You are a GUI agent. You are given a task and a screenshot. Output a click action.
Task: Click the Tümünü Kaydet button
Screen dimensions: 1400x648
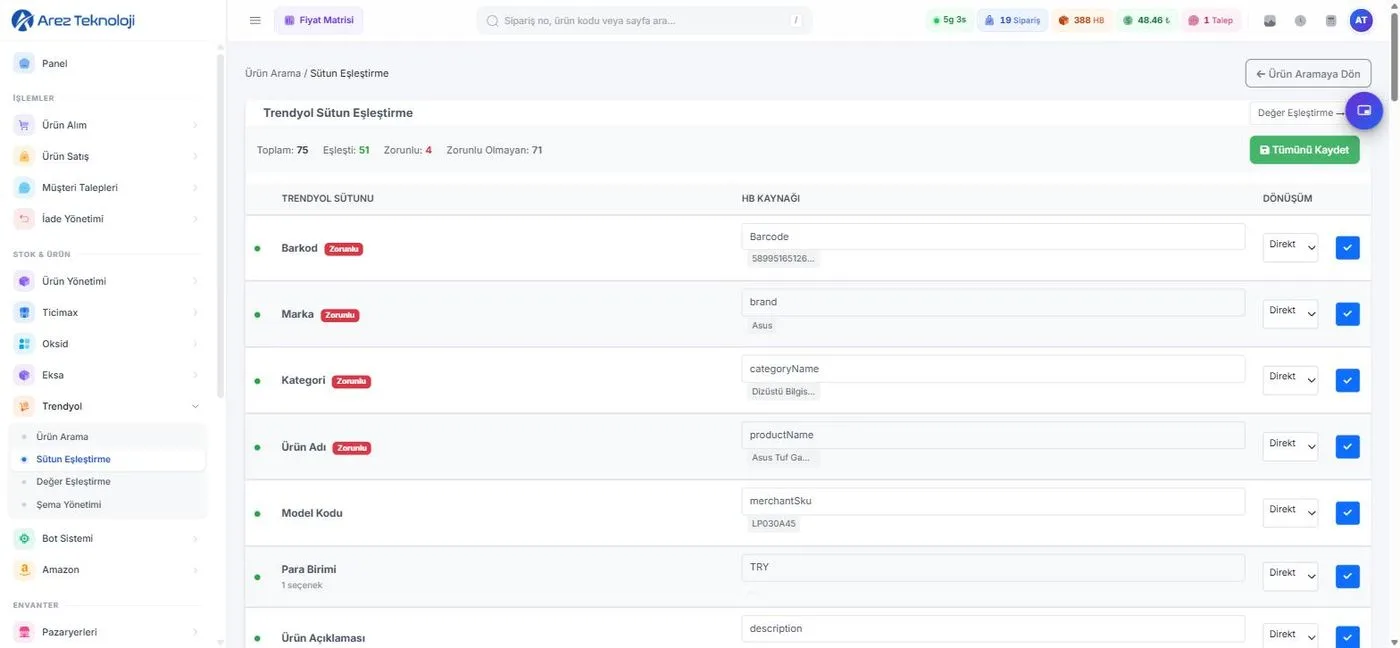point(1304,150)
